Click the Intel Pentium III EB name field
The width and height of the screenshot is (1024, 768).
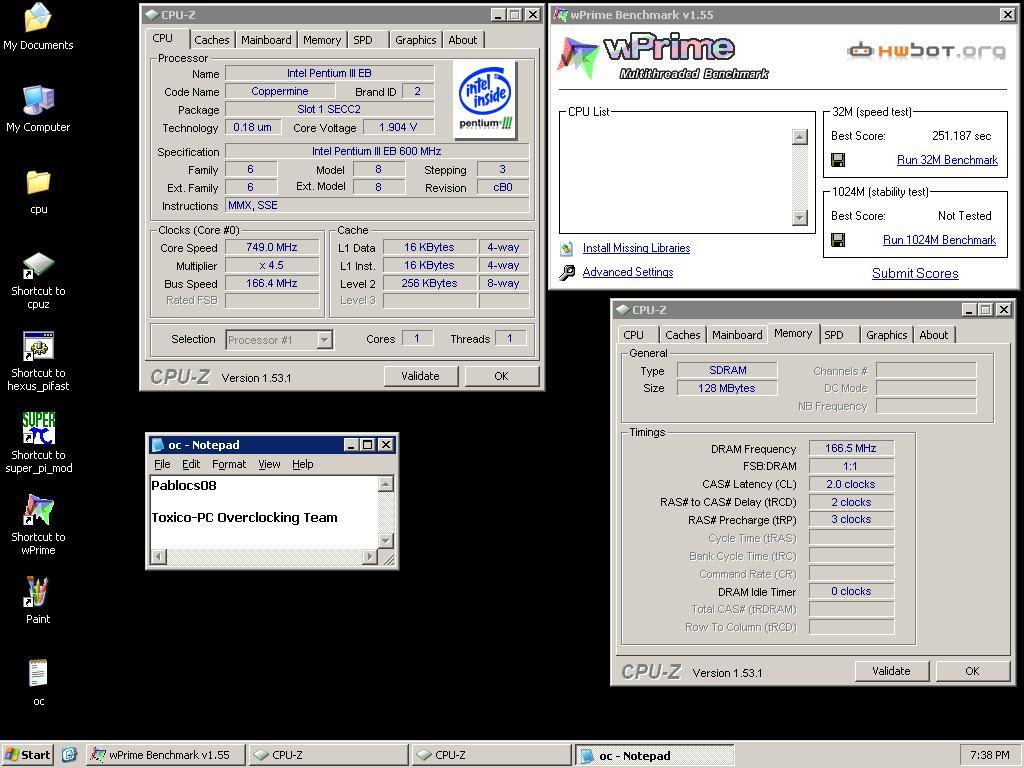pyautogui.click(x=329, y=73)
